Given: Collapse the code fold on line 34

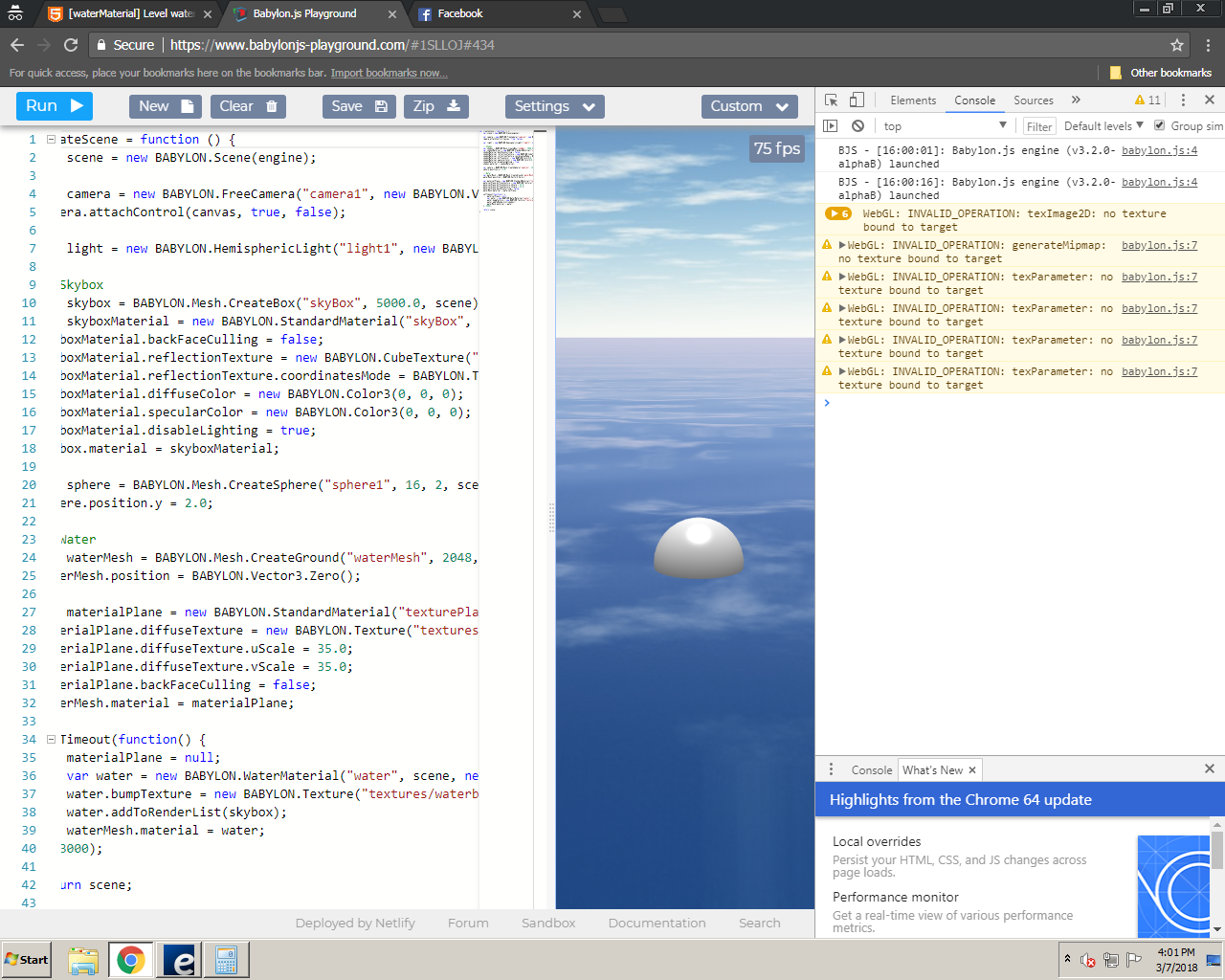Looking at the screenshot, I should [51, 740].
